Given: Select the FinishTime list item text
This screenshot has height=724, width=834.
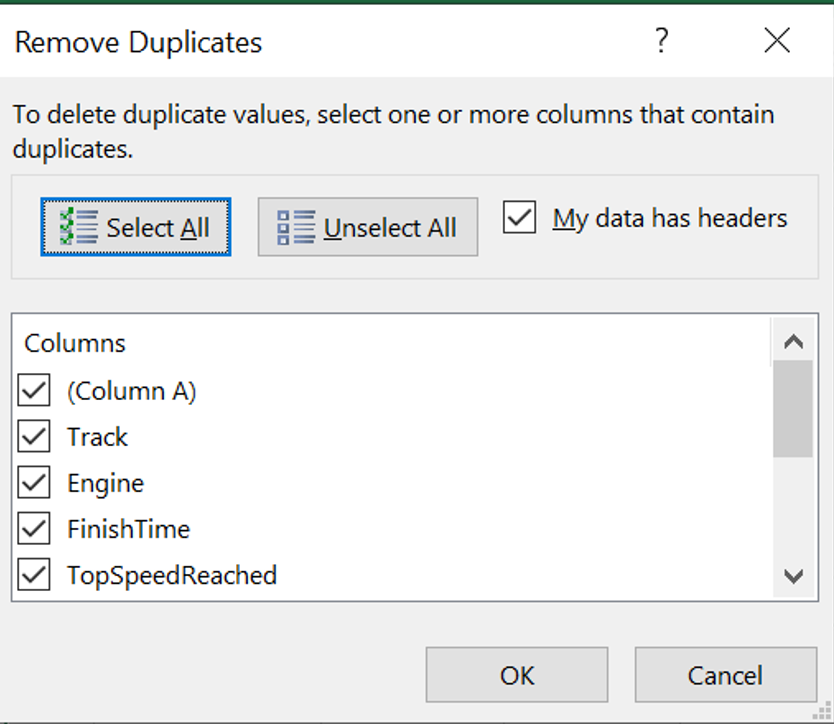Looking at the screenshot, I should 128,529.
